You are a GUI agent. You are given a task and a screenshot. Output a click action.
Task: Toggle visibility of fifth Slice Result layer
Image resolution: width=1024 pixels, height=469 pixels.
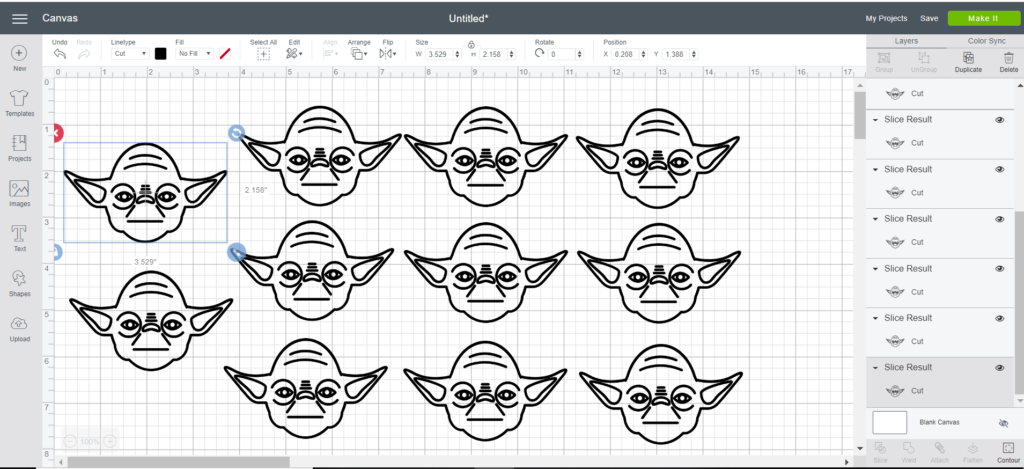pyautogui.click(x=999, y=318)
